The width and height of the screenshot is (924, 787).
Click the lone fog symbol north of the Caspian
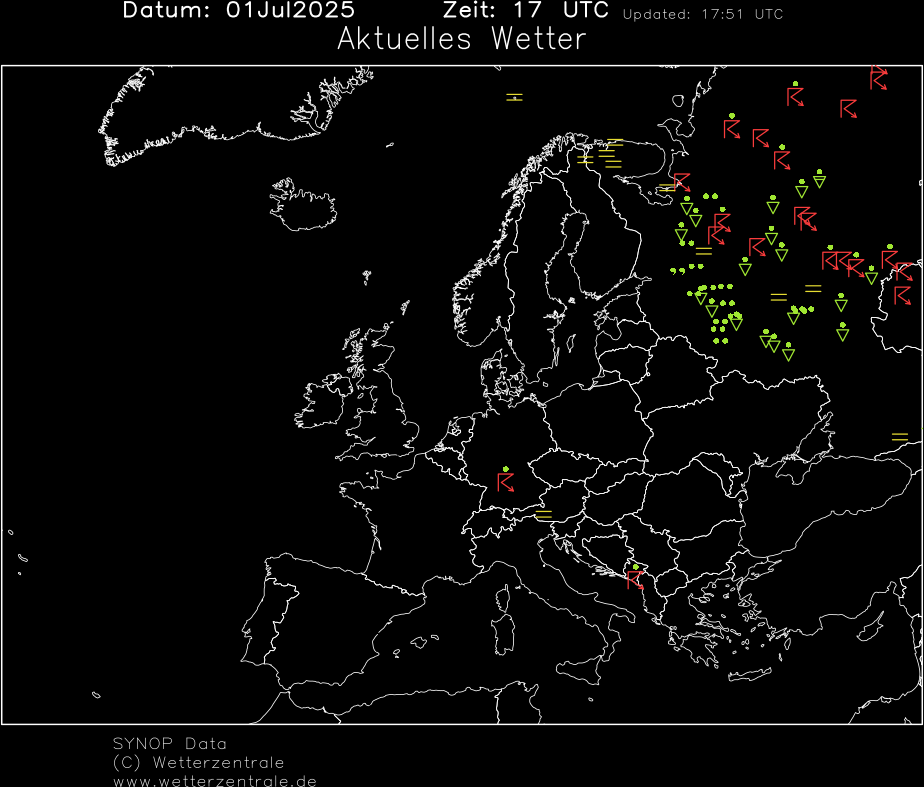coord(900,437)
